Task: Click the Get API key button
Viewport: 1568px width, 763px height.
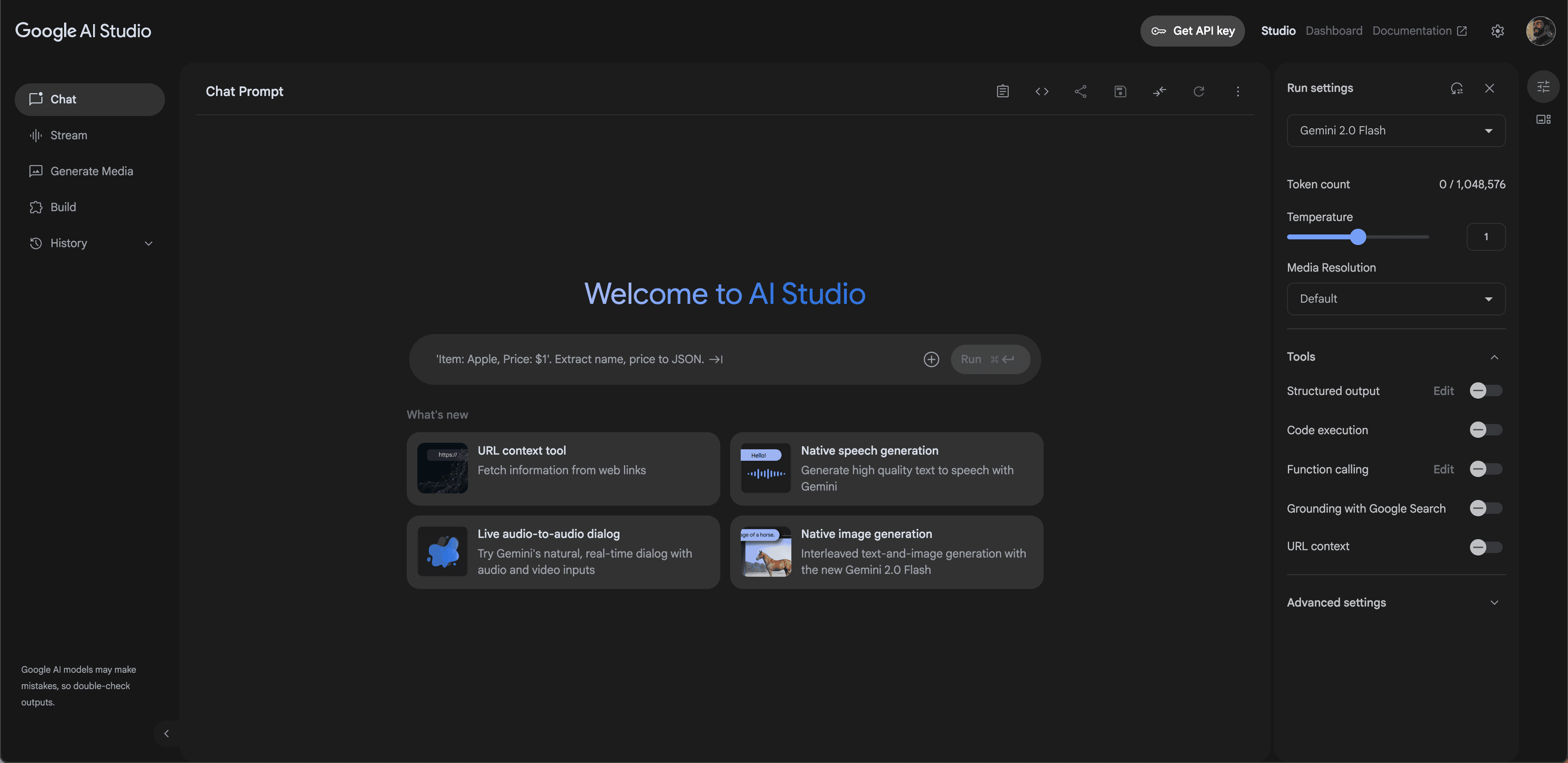Action: 1192,31
